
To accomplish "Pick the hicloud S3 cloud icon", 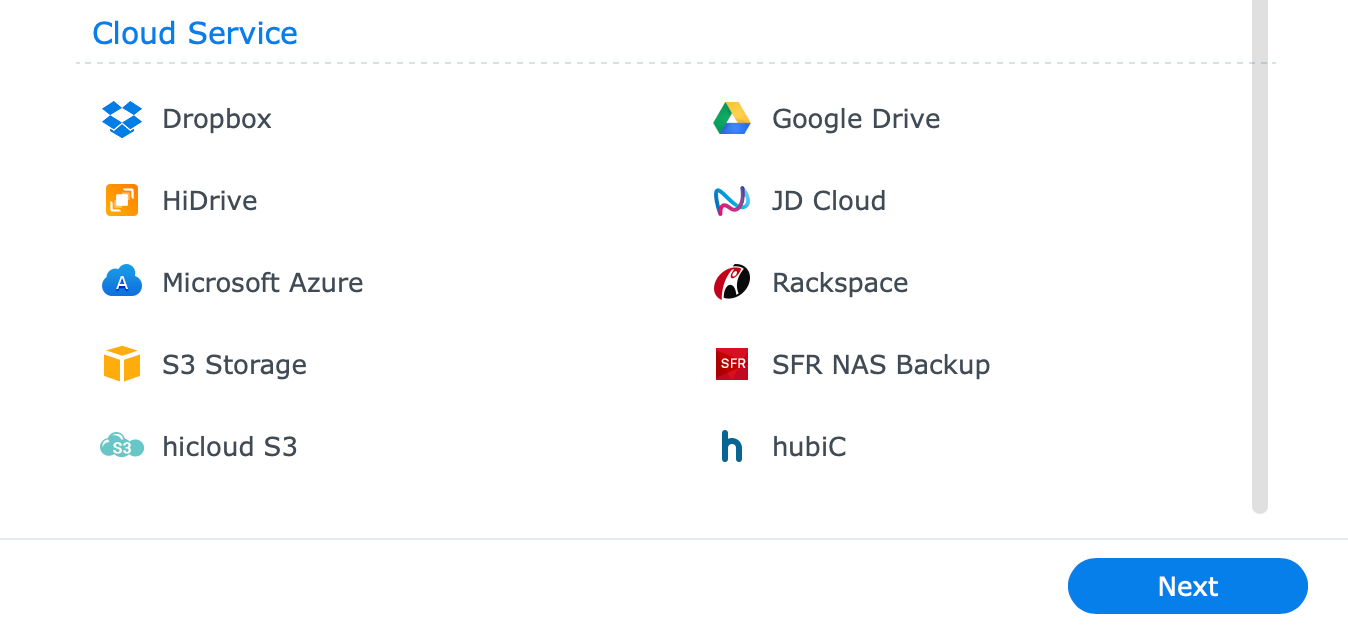I will pos(122,446).
